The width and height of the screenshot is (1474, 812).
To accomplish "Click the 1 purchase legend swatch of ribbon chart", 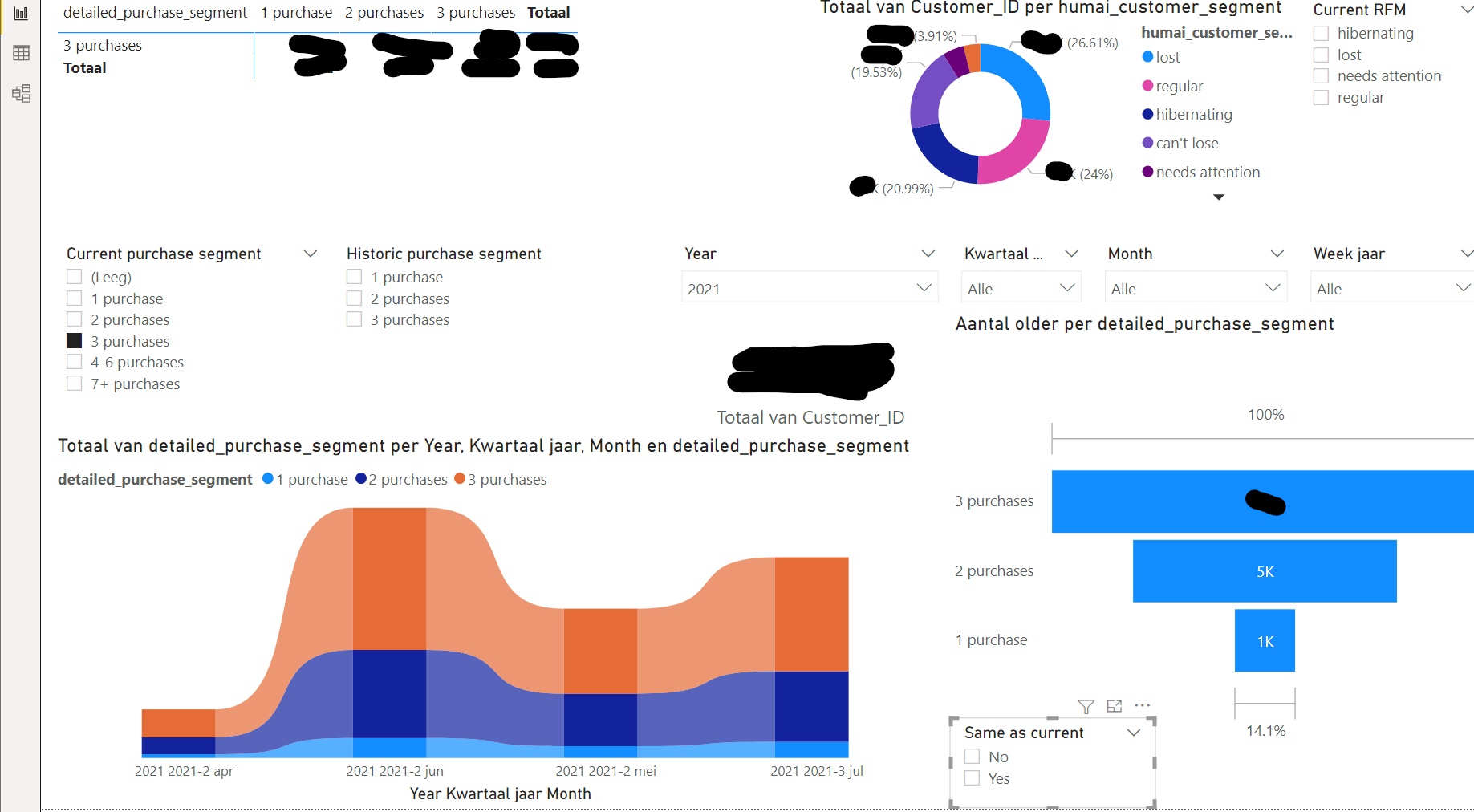I will (268, 479).
